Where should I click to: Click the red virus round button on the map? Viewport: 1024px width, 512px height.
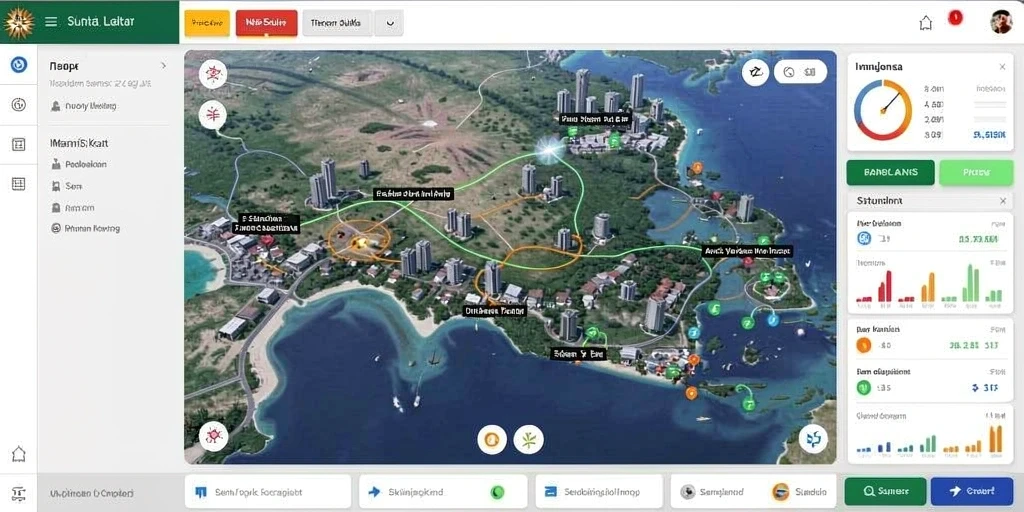213,436
